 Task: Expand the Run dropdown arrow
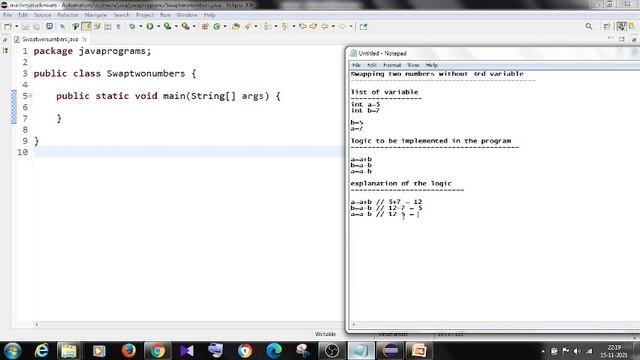[x=158, y=27]
